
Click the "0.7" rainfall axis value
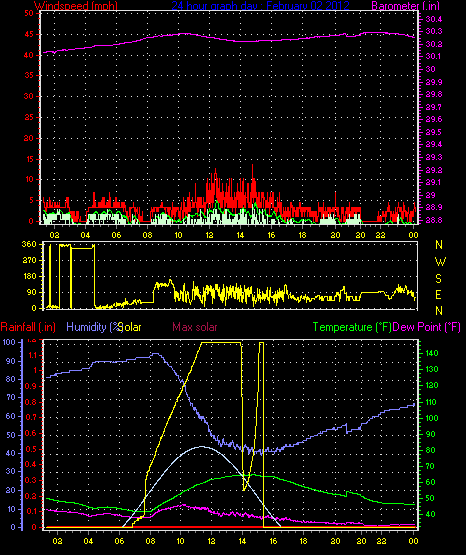[31, 418]
